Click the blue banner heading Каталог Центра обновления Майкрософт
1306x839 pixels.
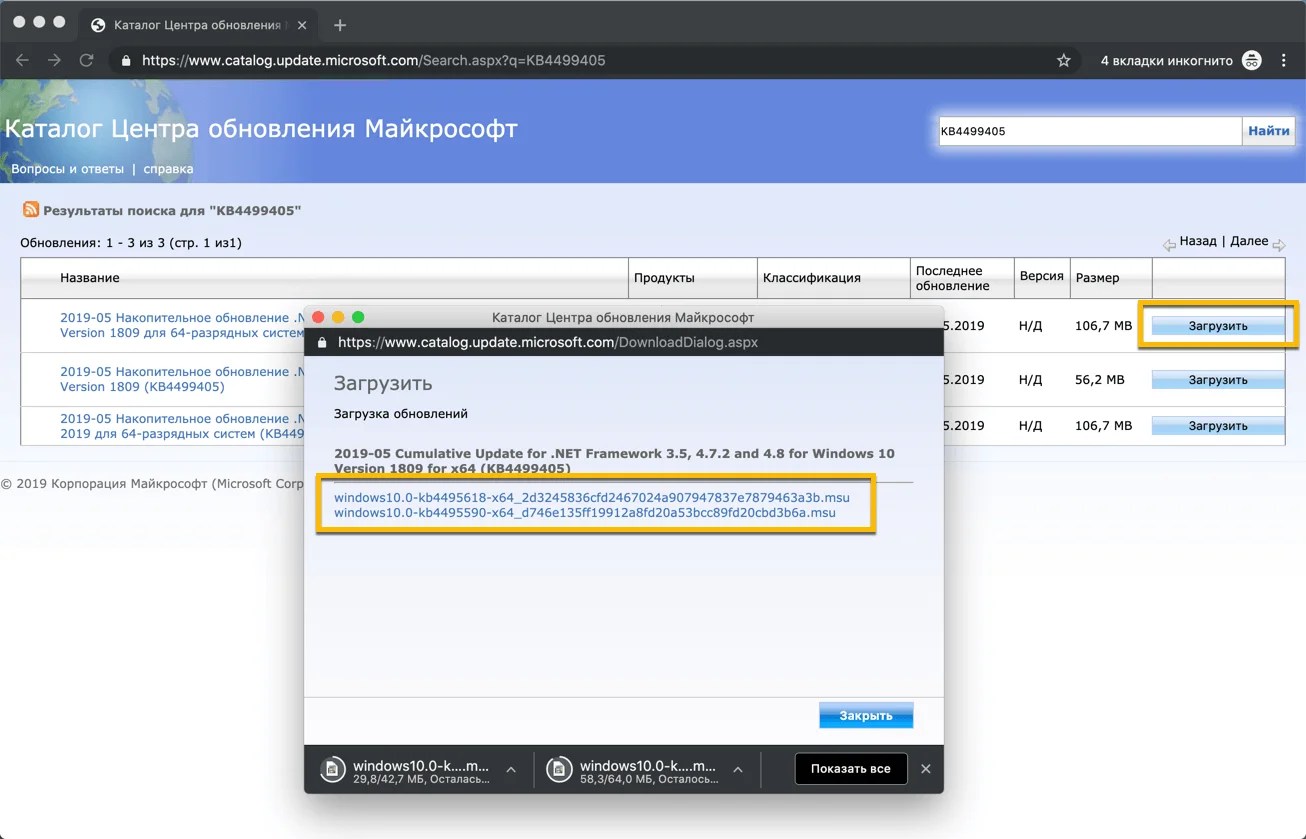pos(261,129)
